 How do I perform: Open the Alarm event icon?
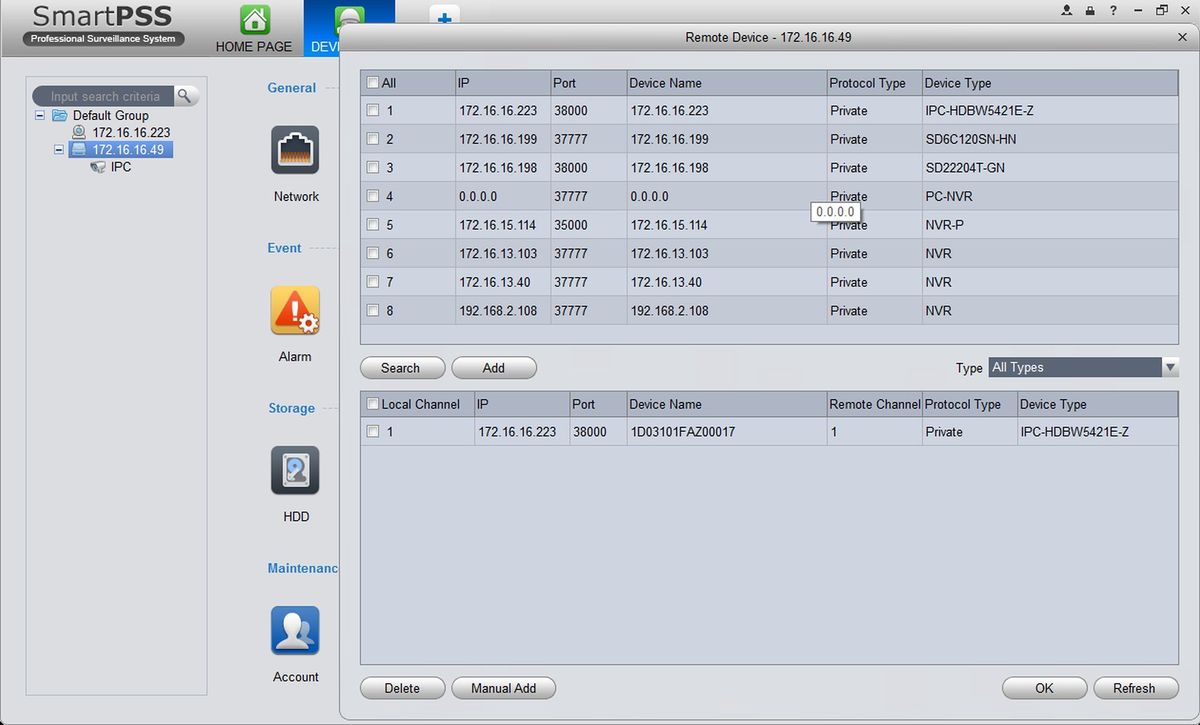coord(295,310)
